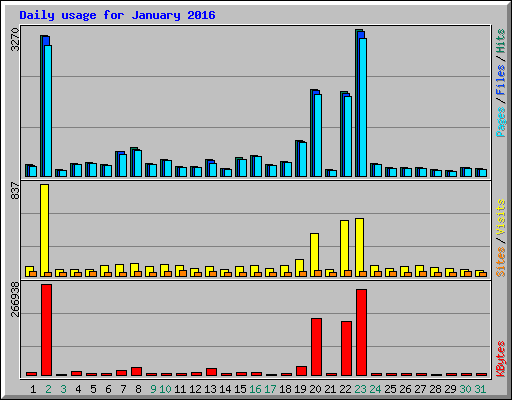Screen dimensions: 512x400
Task: Select day 28 on the x-axis
Action: [435, 389]
